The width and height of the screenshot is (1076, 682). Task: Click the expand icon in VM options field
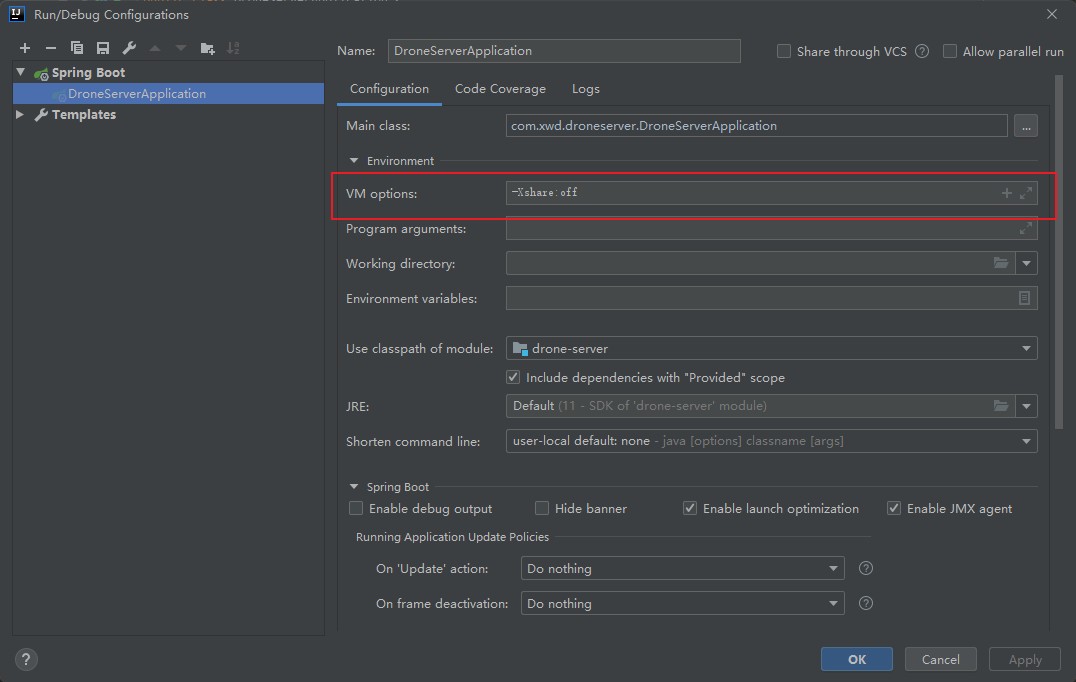point(1026,193)
